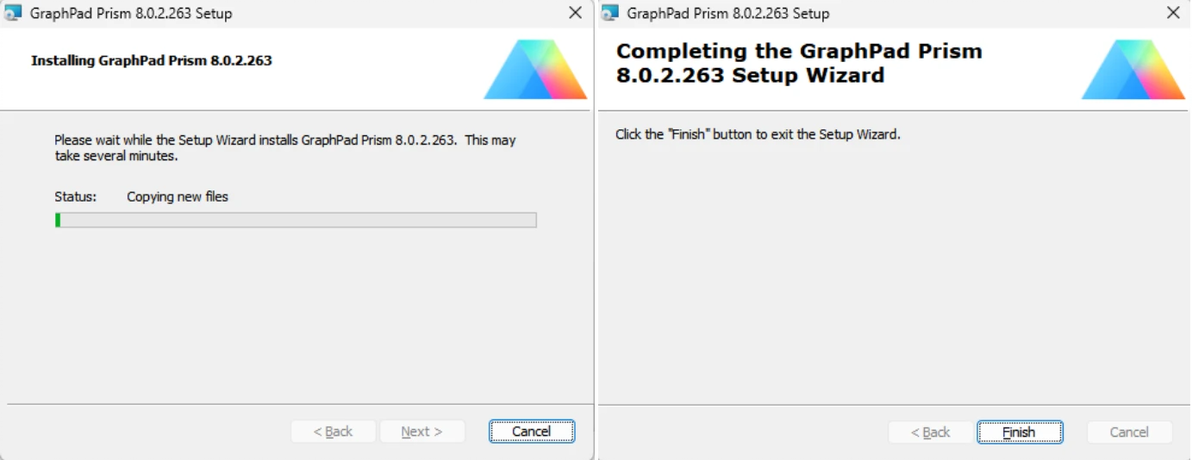Click the "Copying new files" status text
This screenshot has width=1192, height=460.
coord(177,197)
